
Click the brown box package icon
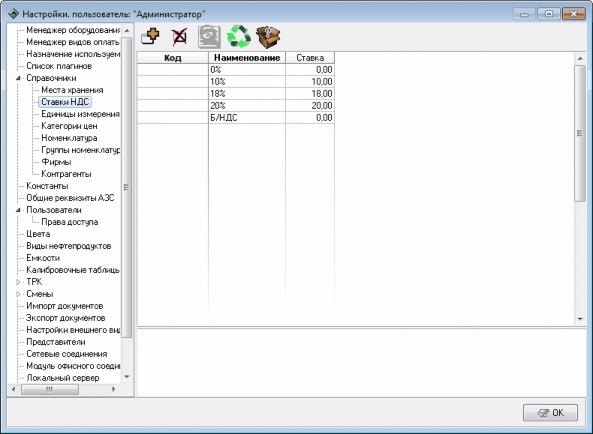click(x=268, y=37)
